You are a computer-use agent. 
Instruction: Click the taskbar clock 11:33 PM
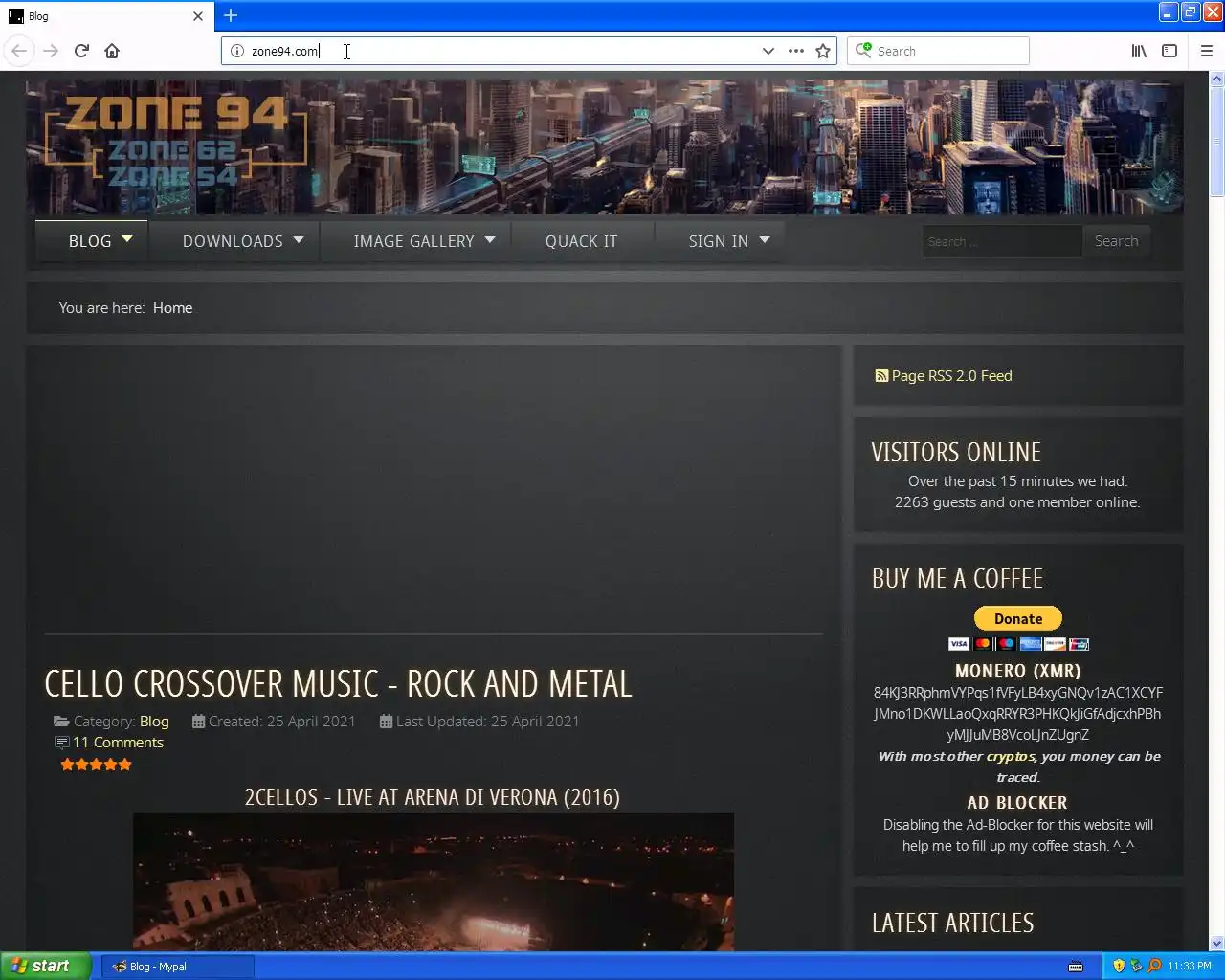(1190, 967)
